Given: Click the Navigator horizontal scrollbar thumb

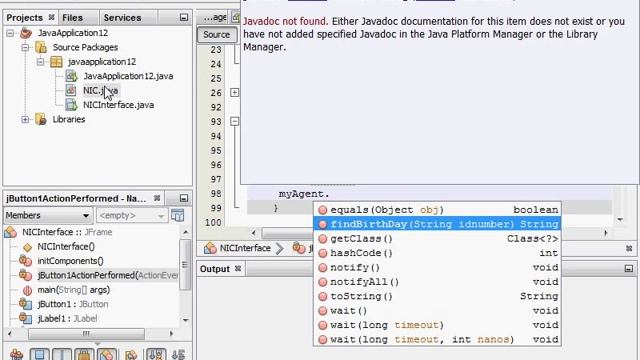Looking at the screenshot, I should tap(86, 333).
